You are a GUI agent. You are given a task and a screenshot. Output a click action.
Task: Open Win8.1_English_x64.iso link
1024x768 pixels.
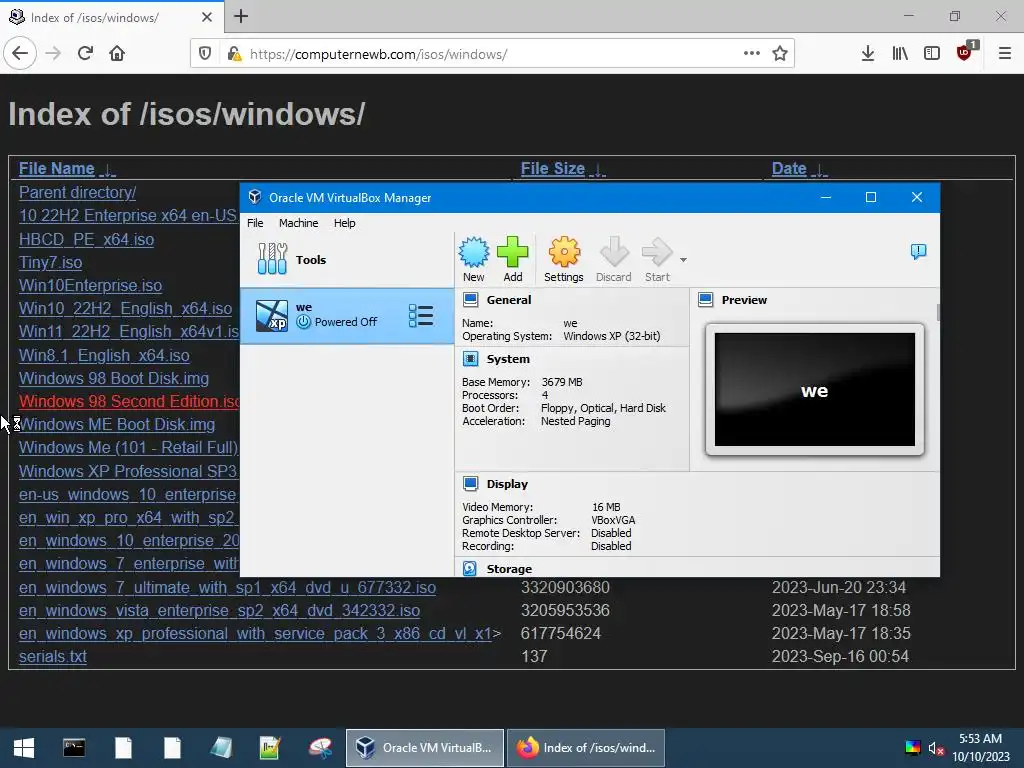pyautogui.click(x=104, y=355)
